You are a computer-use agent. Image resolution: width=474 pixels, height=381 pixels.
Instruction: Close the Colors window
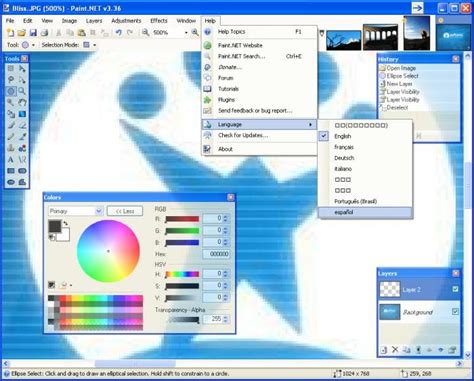230,197
